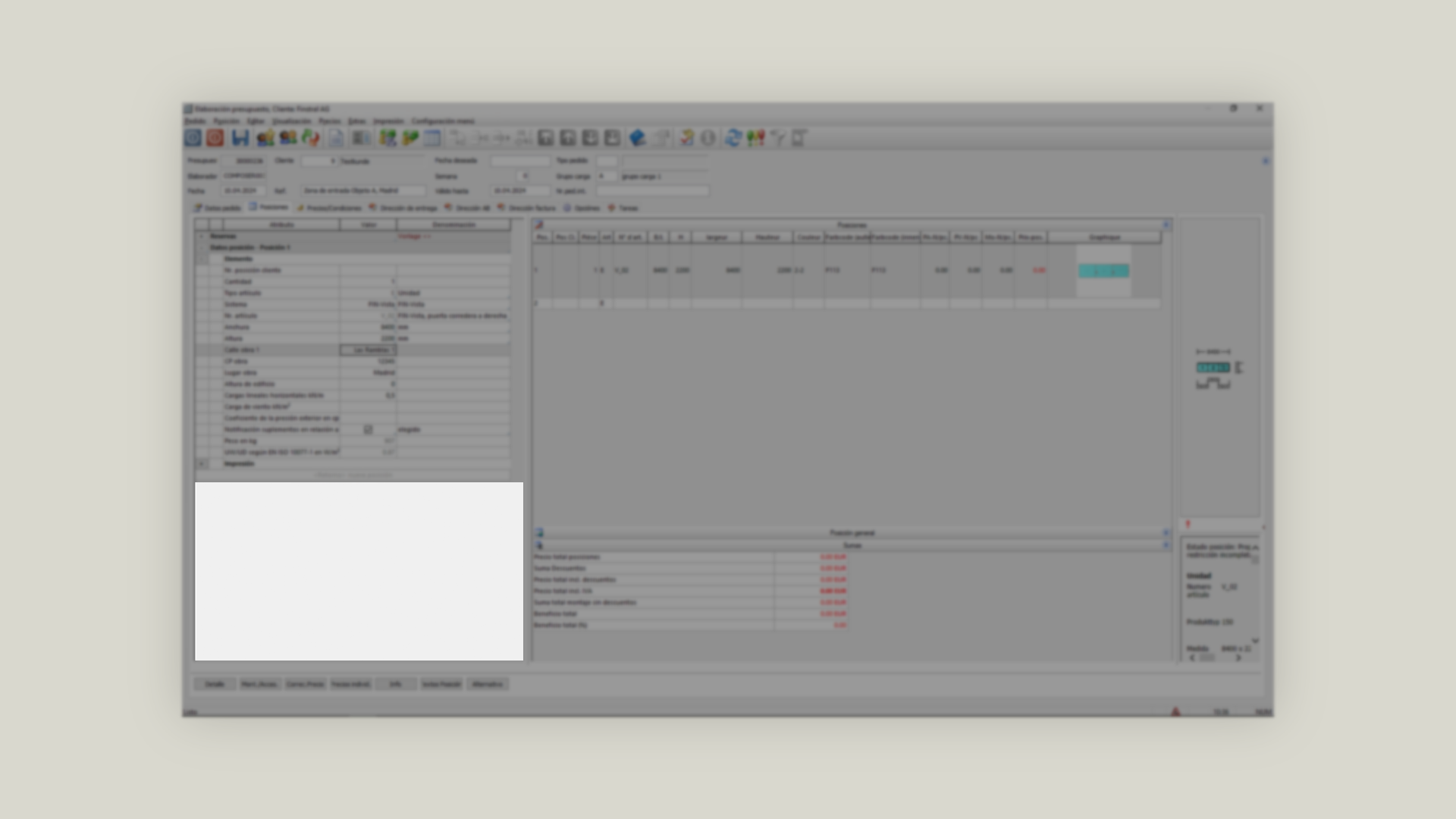Click the refresh arrows toolbar icon
Image resolution: width=1456 pixels, height=819 pixels.
click(x=733, y=138)
